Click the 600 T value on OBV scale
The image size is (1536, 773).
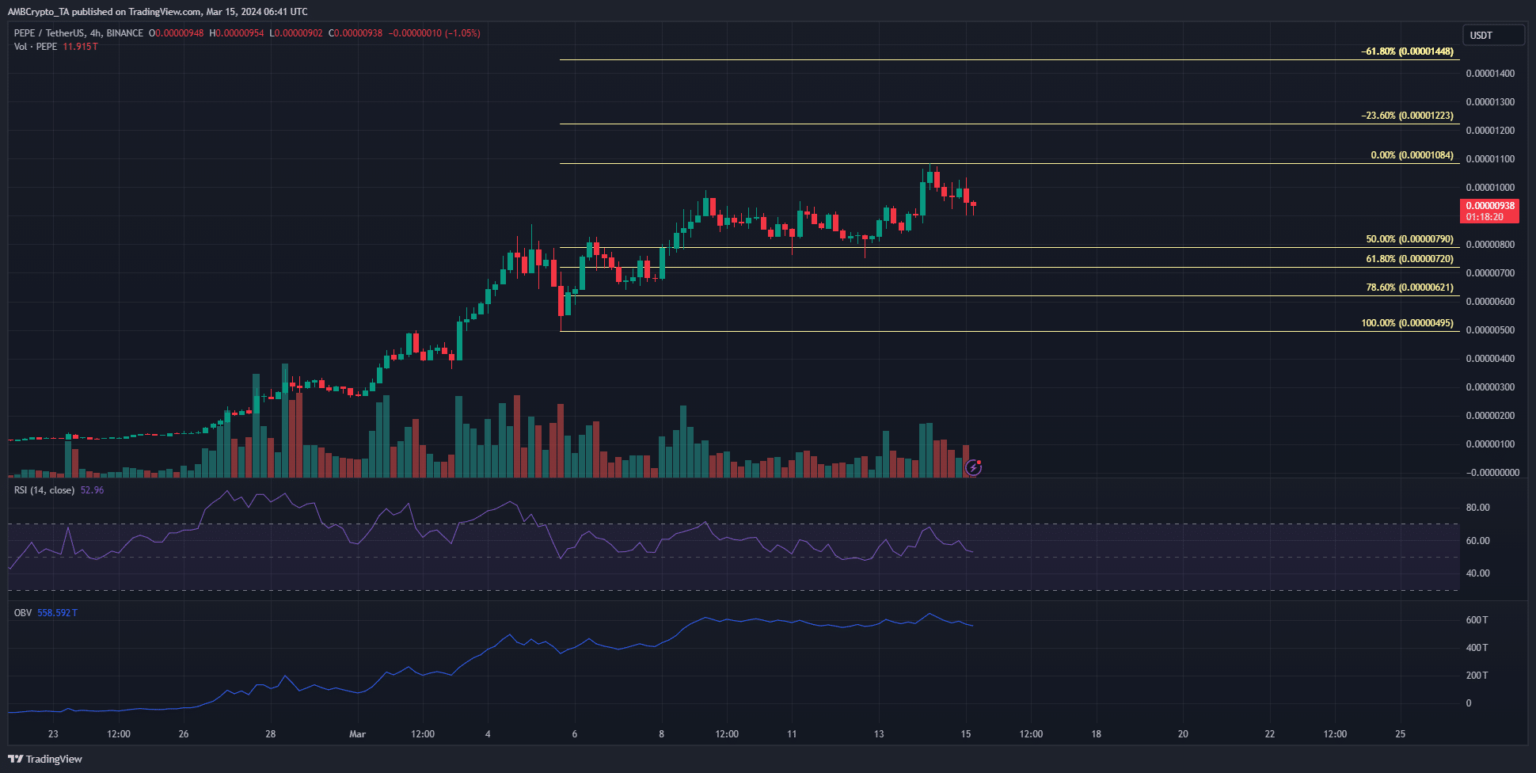click(1476, 620)
